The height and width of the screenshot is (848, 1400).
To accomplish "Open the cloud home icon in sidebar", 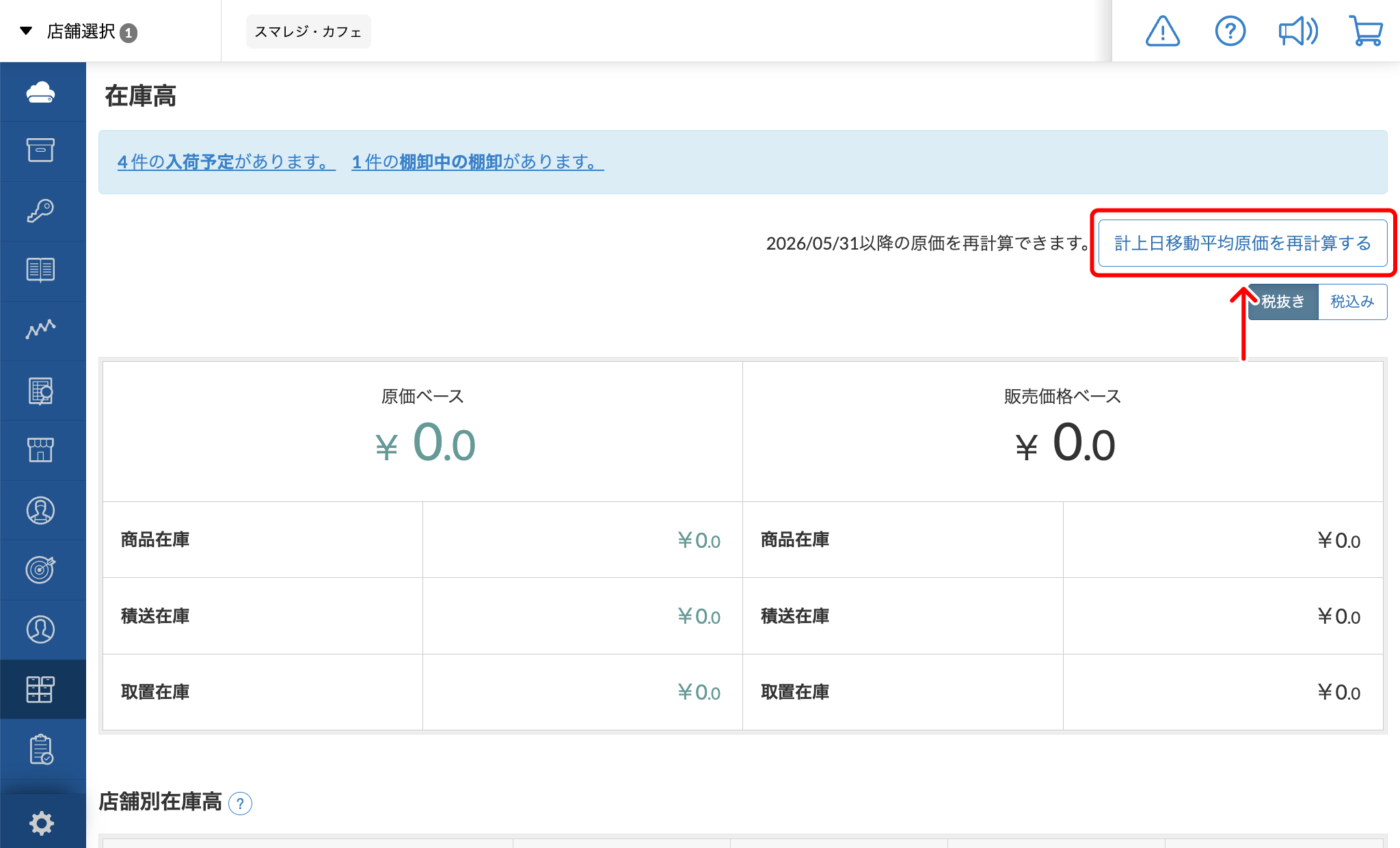I will point(41,92).
